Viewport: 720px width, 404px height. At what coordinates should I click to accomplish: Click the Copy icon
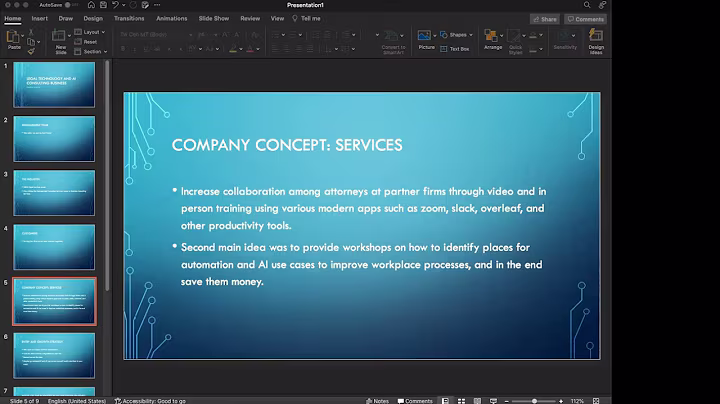pos(31,42)
